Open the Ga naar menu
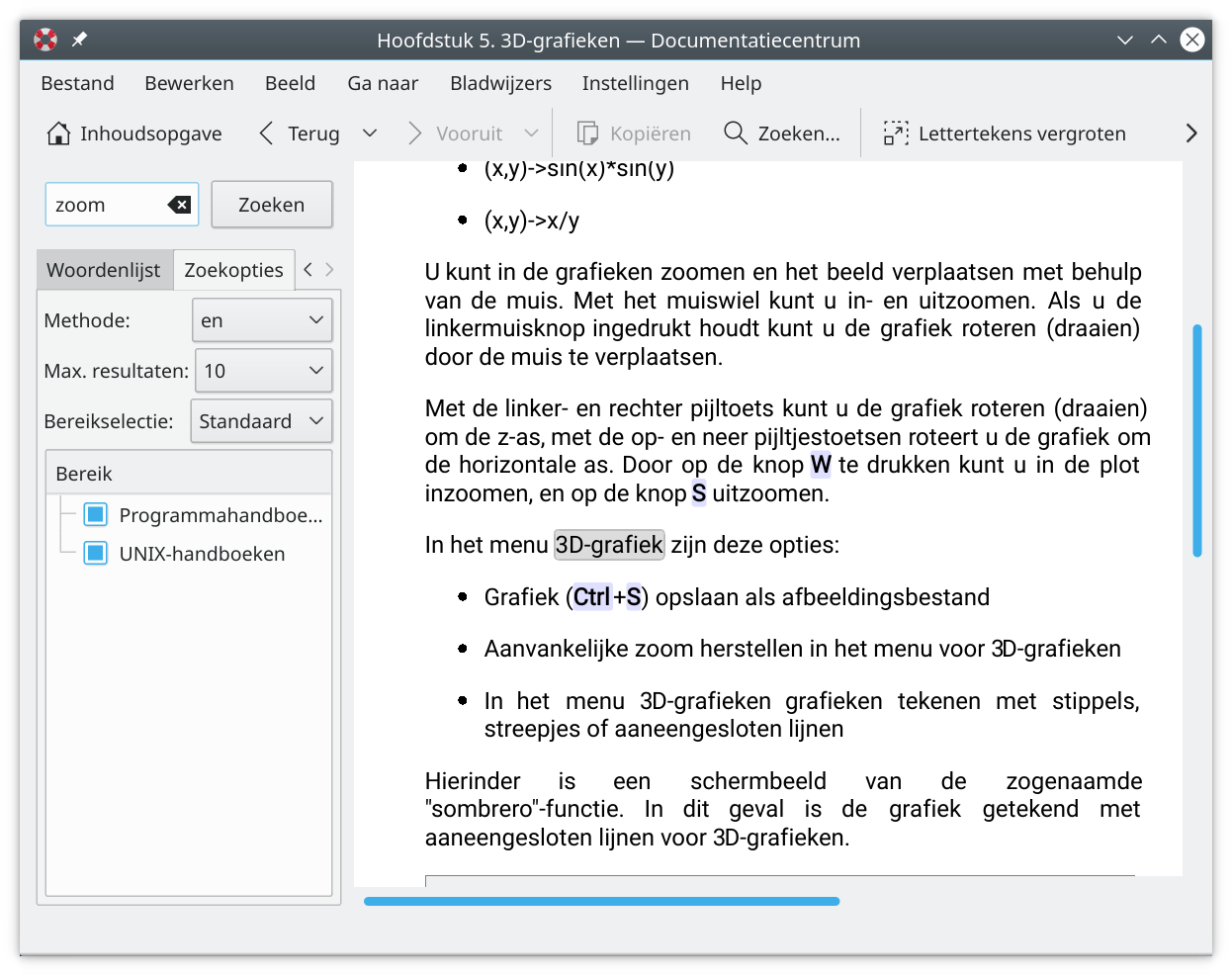 point(383,83)
